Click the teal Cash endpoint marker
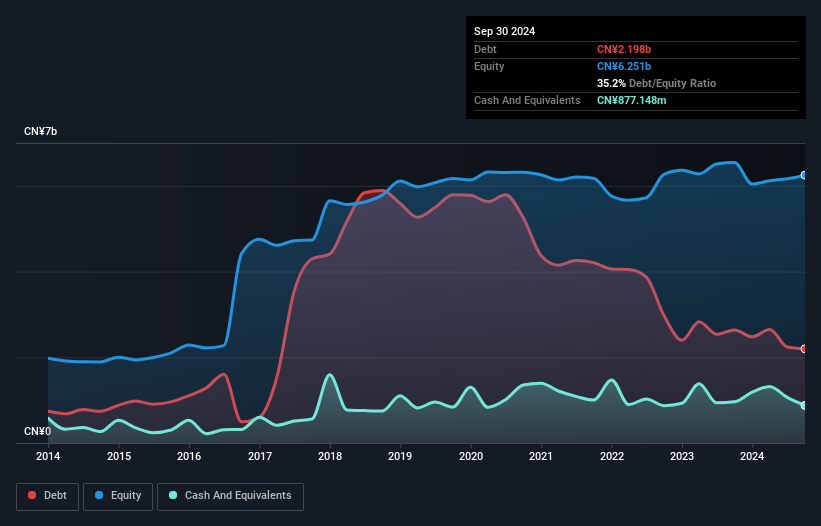The image size is (821, 526). (x=804, y=406)
